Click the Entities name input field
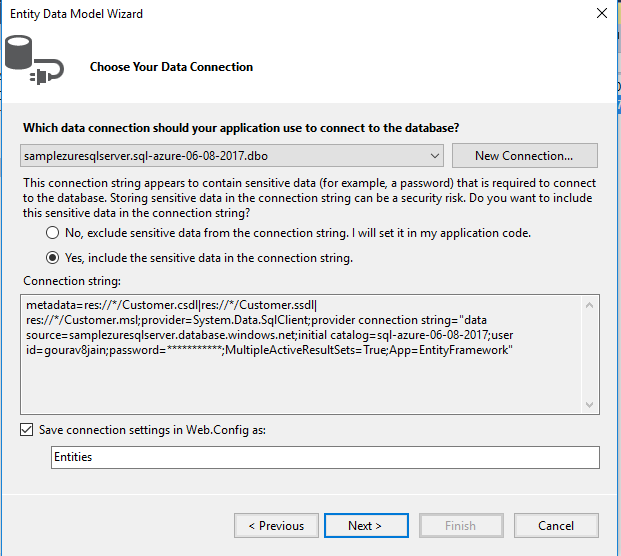Screen dimensions: 621x556 325,457
